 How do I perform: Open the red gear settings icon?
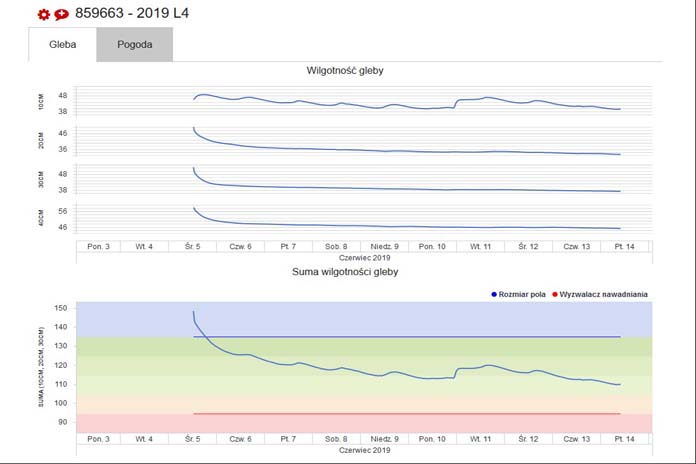point(44,15)
